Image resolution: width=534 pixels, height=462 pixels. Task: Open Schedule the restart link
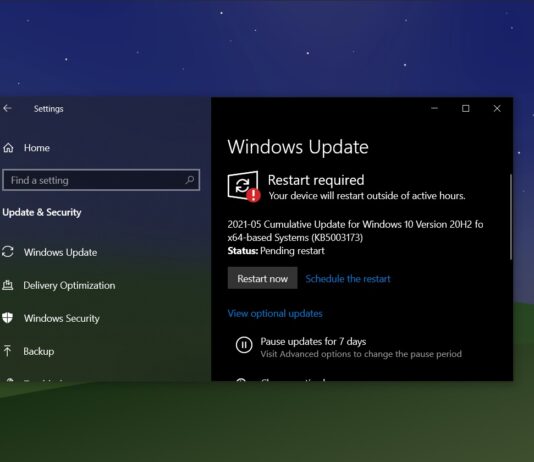pos(348,278)
